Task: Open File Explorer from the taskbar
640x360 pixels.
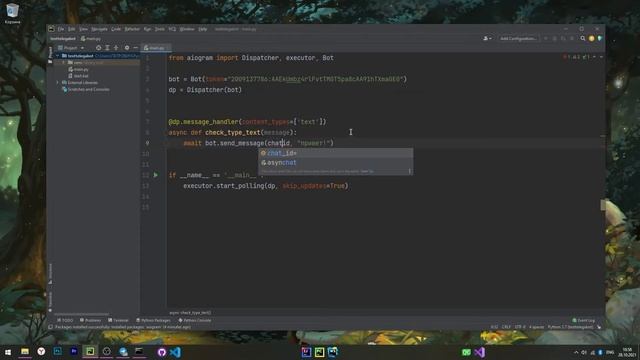Action: click(x=25, y=352)
